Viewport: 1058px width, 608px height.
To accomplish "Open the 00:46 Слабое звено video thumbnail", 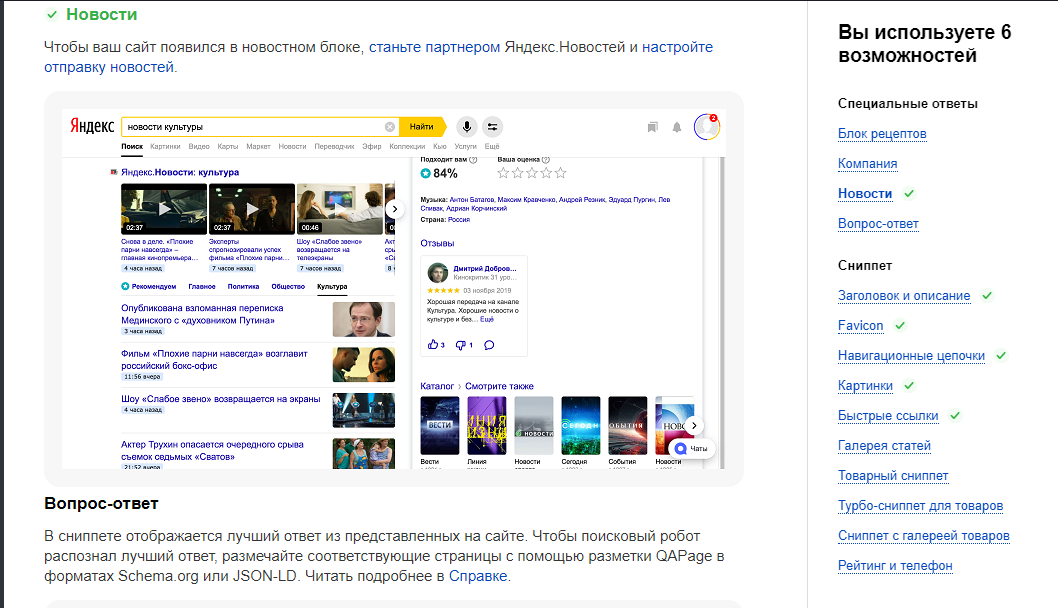I will (339, 209).
